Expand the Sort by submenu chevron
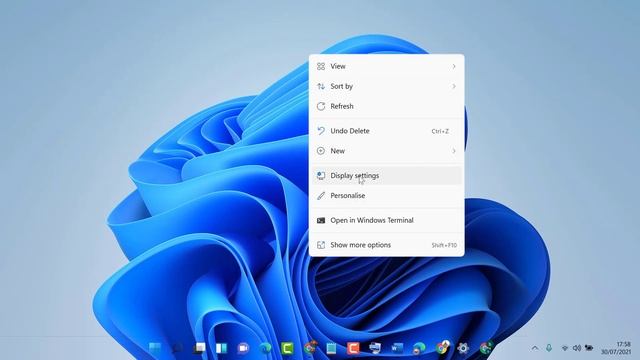Viewport: 640px width, 360px height. coord(454,86)
